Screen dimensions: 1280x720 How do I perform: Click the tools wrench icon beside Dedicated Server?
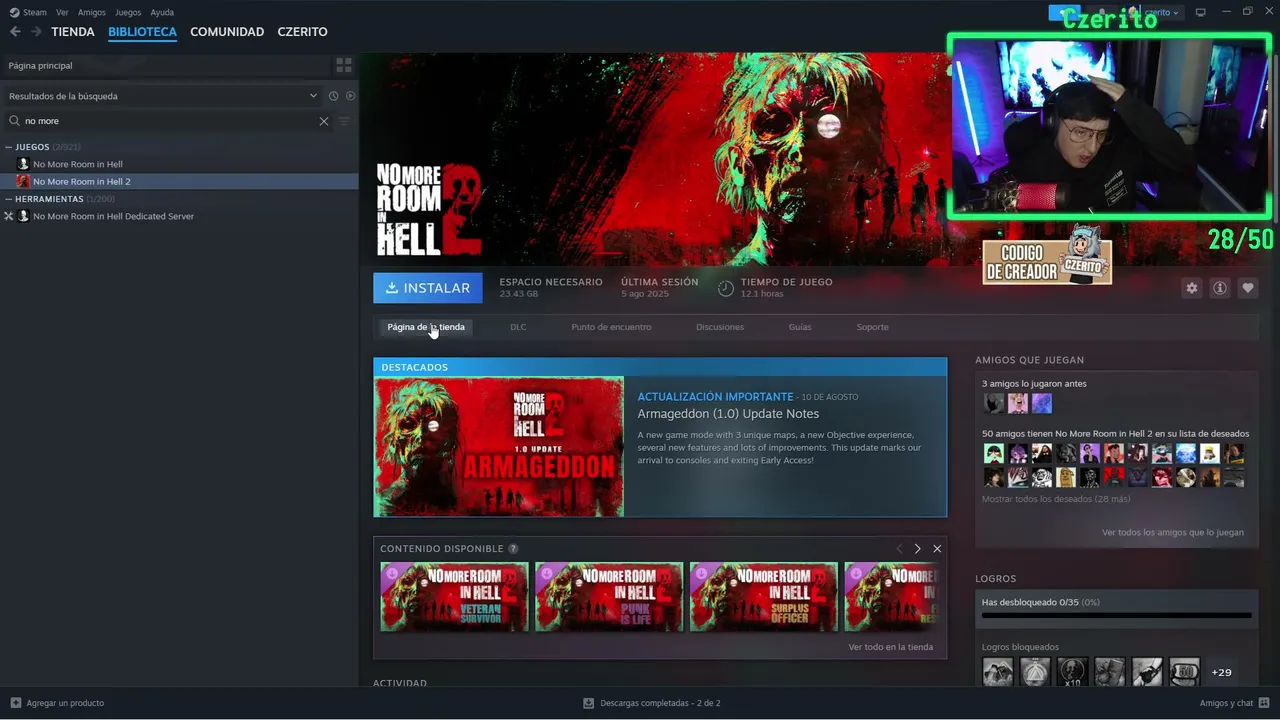point(9,216)
